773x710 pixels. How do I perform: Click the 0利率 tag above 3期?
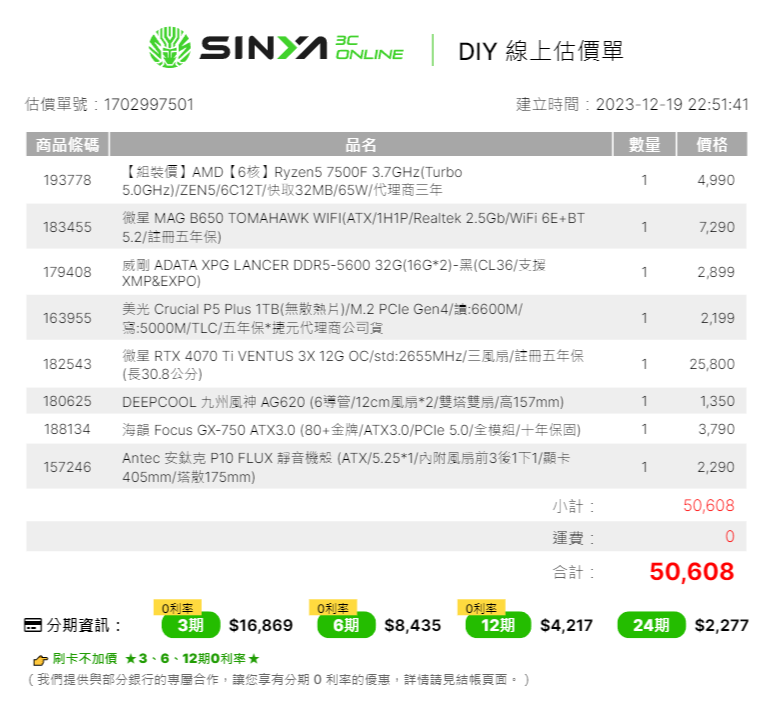coord(177,607)
